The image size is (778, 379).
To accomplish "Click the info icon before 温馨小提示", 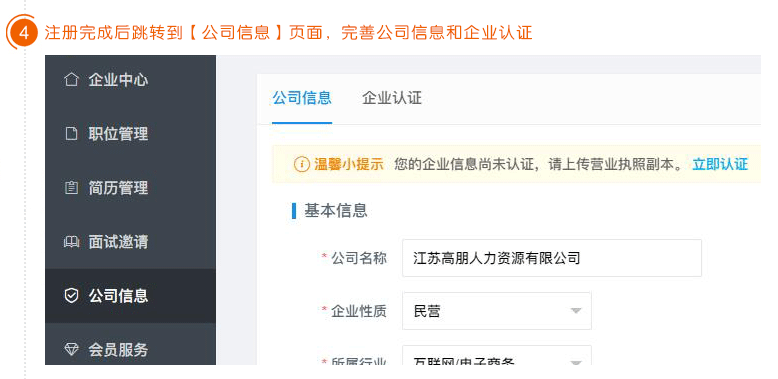I will point(302,164).
